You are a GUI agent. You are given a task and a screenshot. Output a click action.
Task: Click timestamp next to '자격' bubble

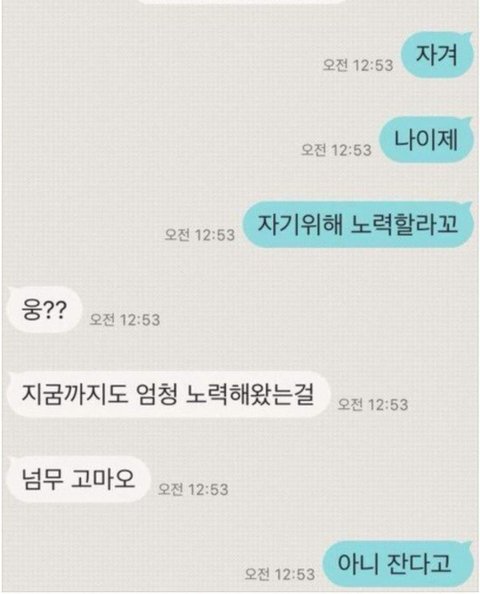(358, 65)
